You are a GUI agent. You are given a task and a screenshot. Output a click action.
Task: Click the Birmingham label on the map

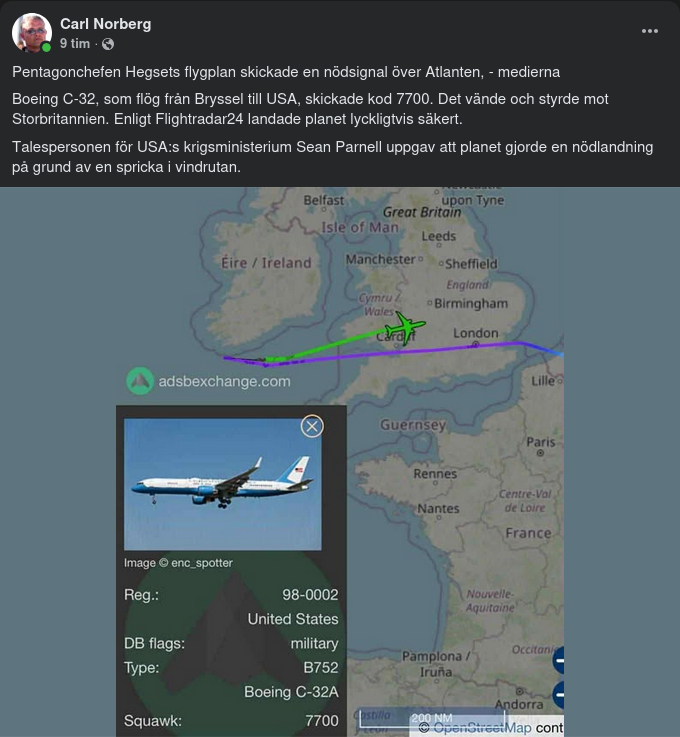pos(471,303)
